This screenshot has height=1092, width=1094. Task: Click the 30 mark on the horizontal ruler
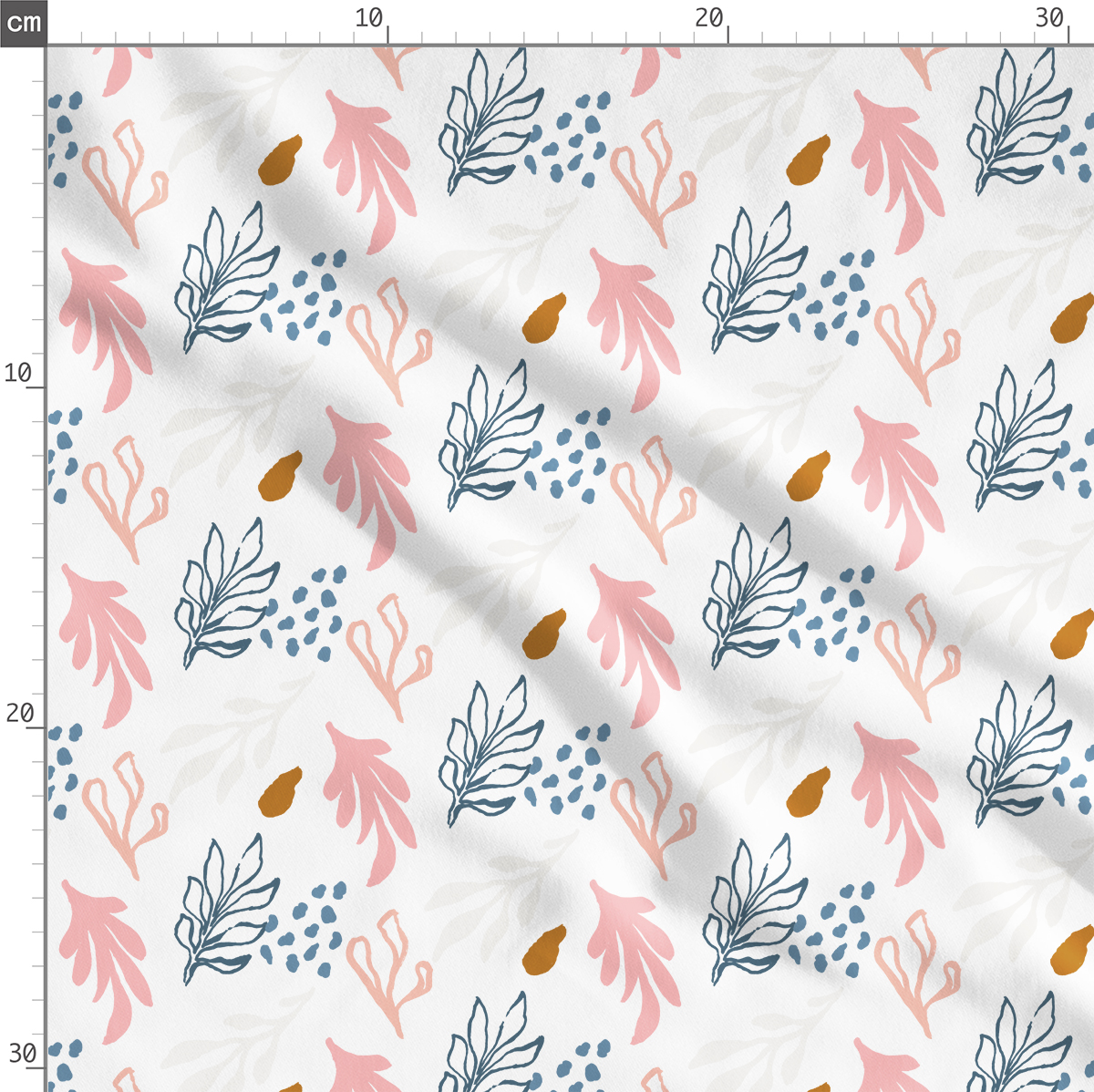click(x=1050, y=18)
